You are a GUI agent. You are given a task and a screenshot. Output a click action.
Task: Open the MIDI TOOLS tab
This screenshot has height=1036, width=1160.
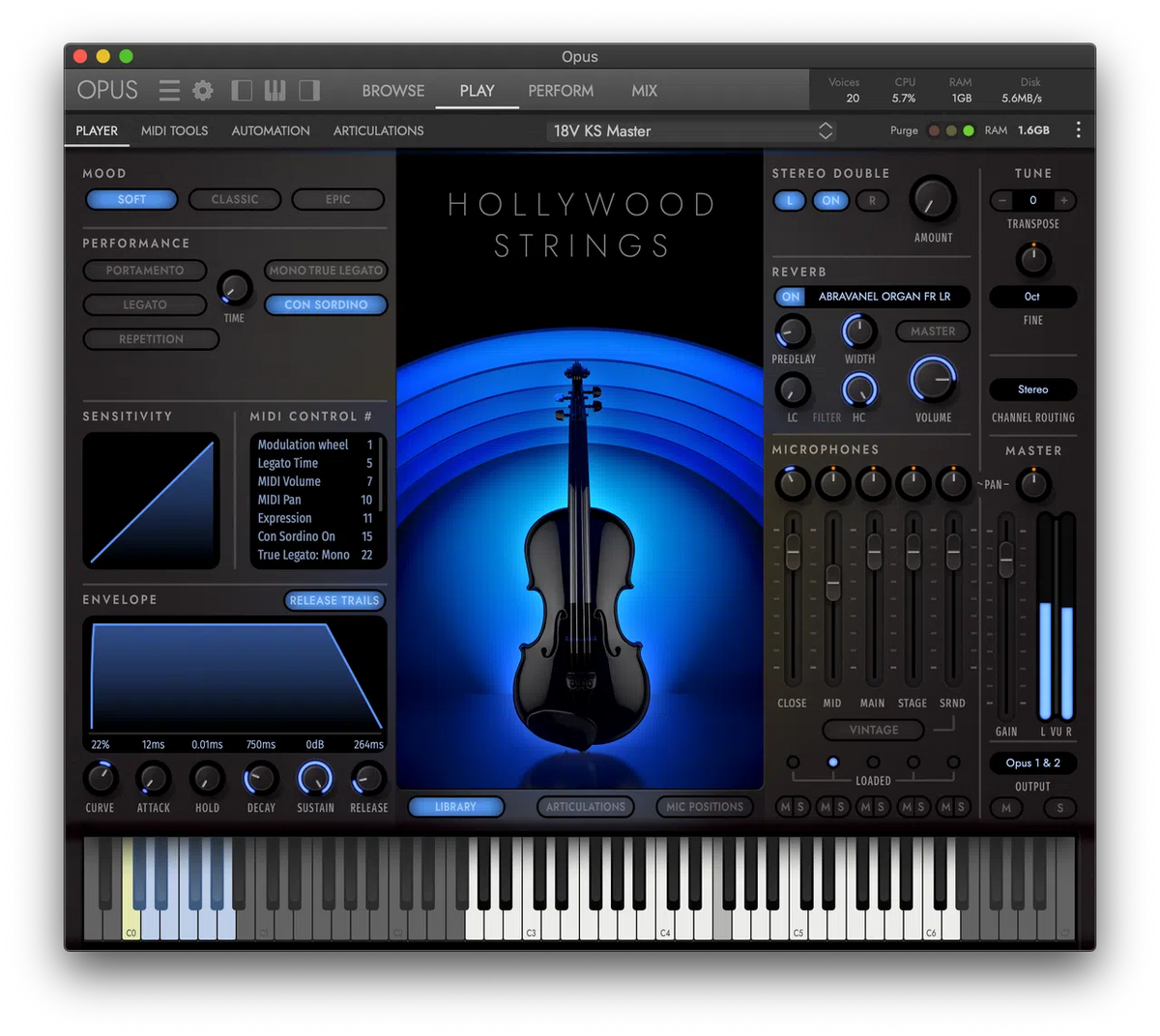click(x=174, y=130)
